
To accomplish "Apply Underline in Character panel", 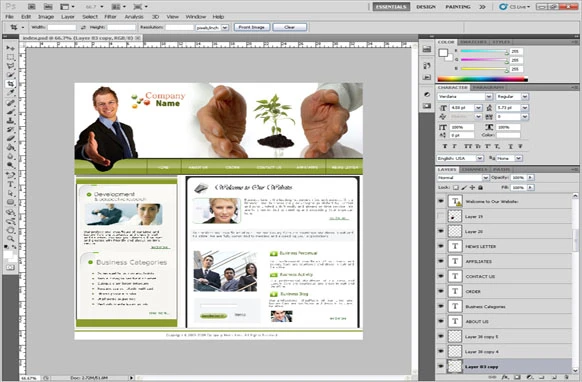I will [511, 146].
